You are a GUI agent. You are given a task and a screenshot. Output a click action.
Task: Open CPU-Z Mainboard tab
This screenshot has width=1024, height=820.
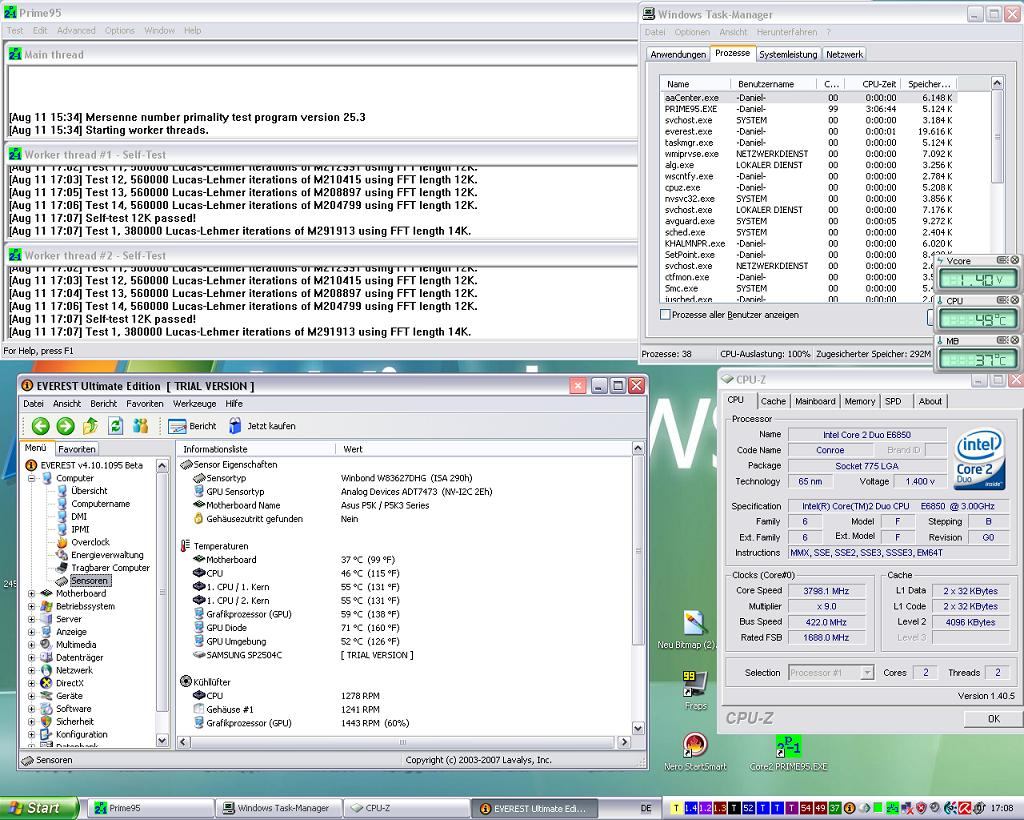coord(814,401)
